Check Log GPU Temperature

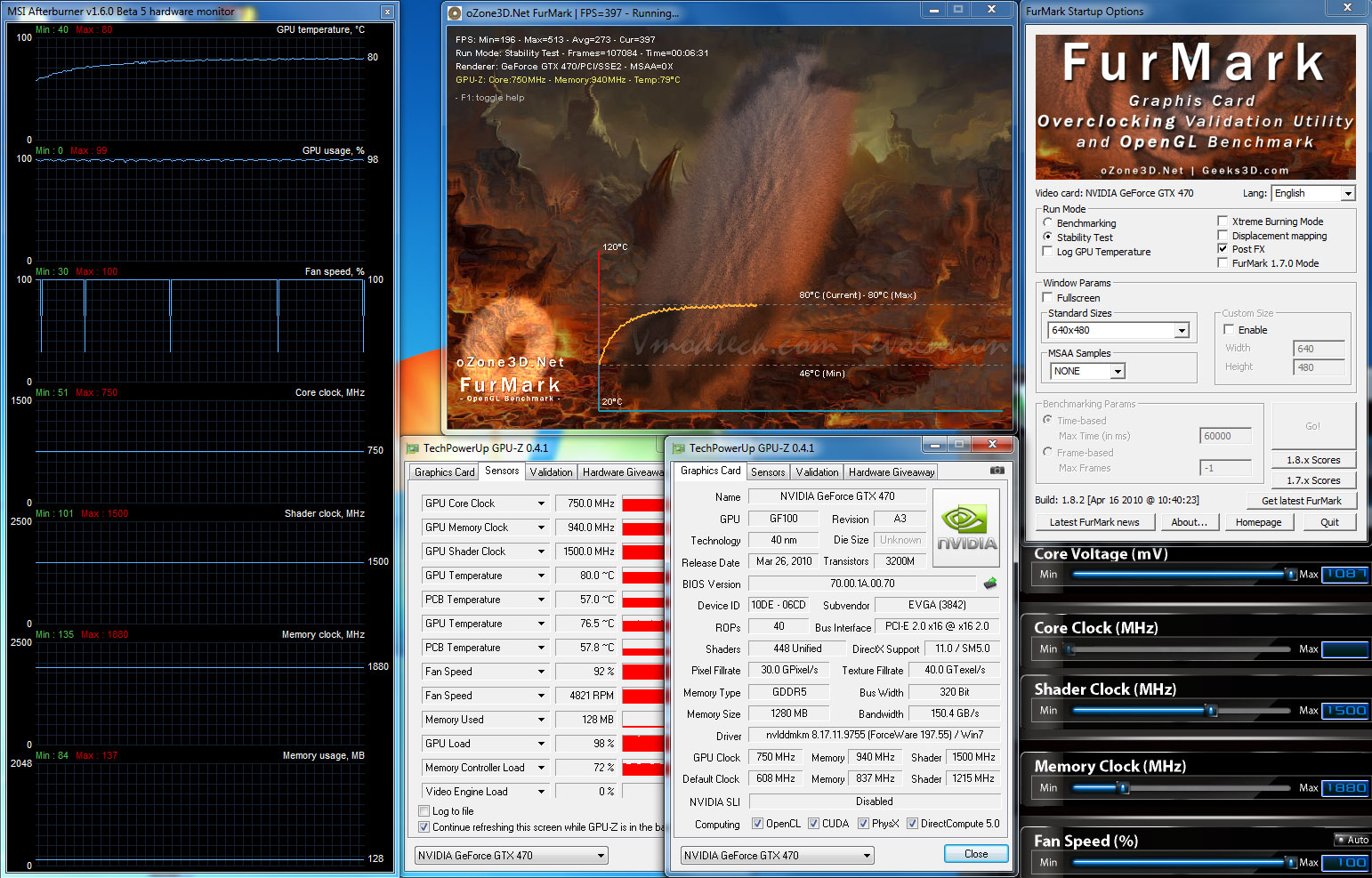(x=1047, y=252)
